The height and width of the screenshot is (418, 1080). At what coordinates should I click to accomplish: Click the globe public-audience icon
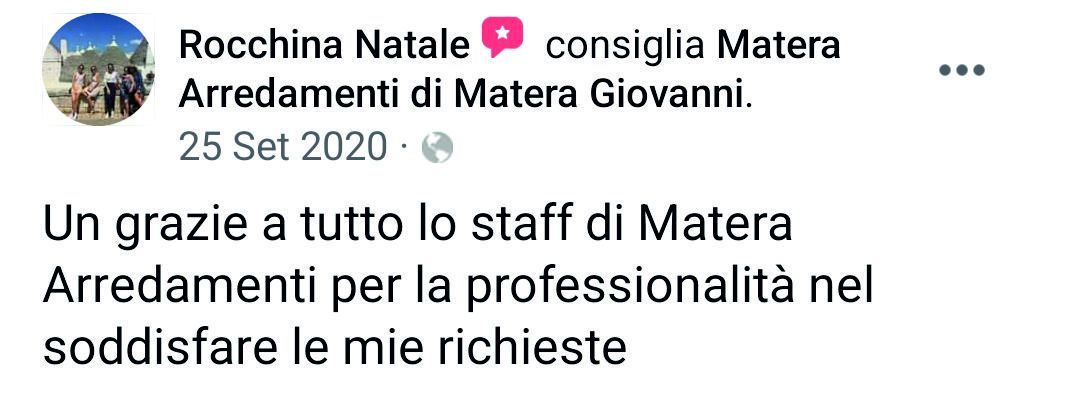coord(437,148)
